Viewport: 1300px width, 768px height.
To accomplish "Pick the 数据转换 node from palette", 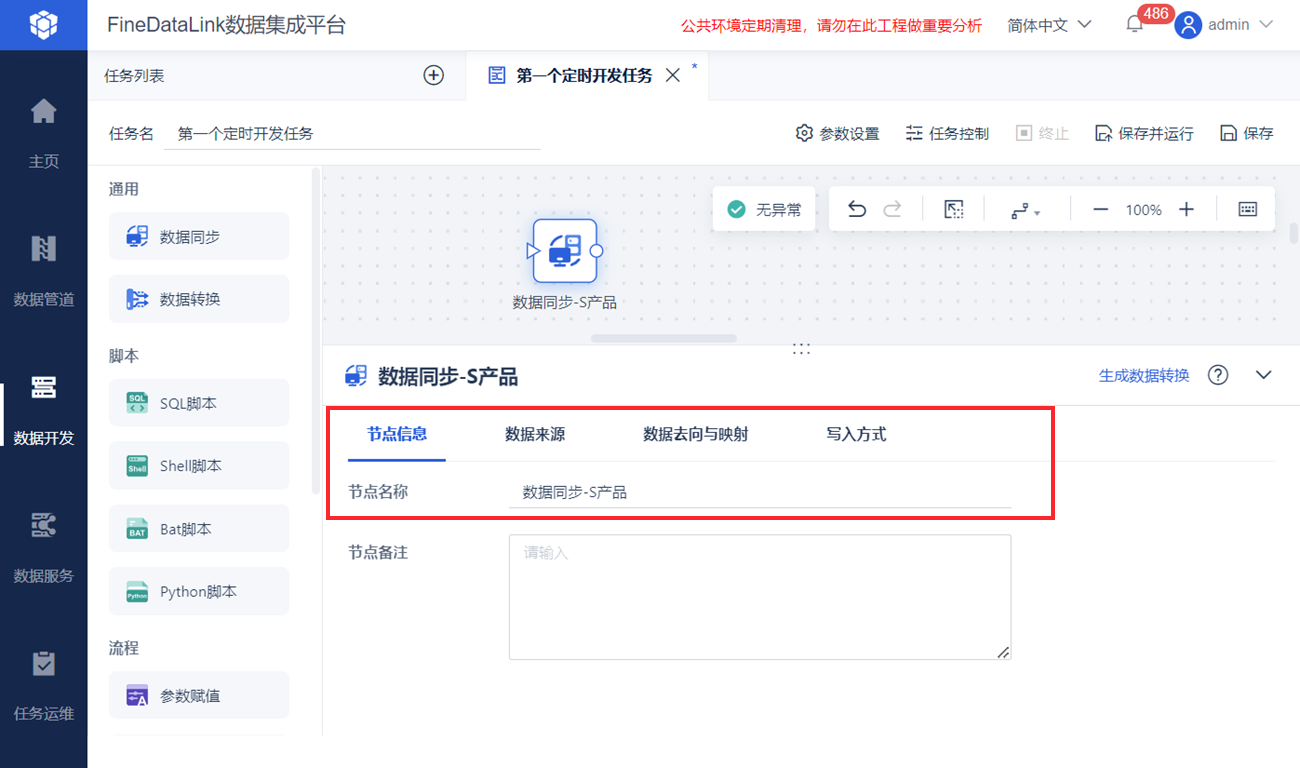I will [x=199, y=299].
